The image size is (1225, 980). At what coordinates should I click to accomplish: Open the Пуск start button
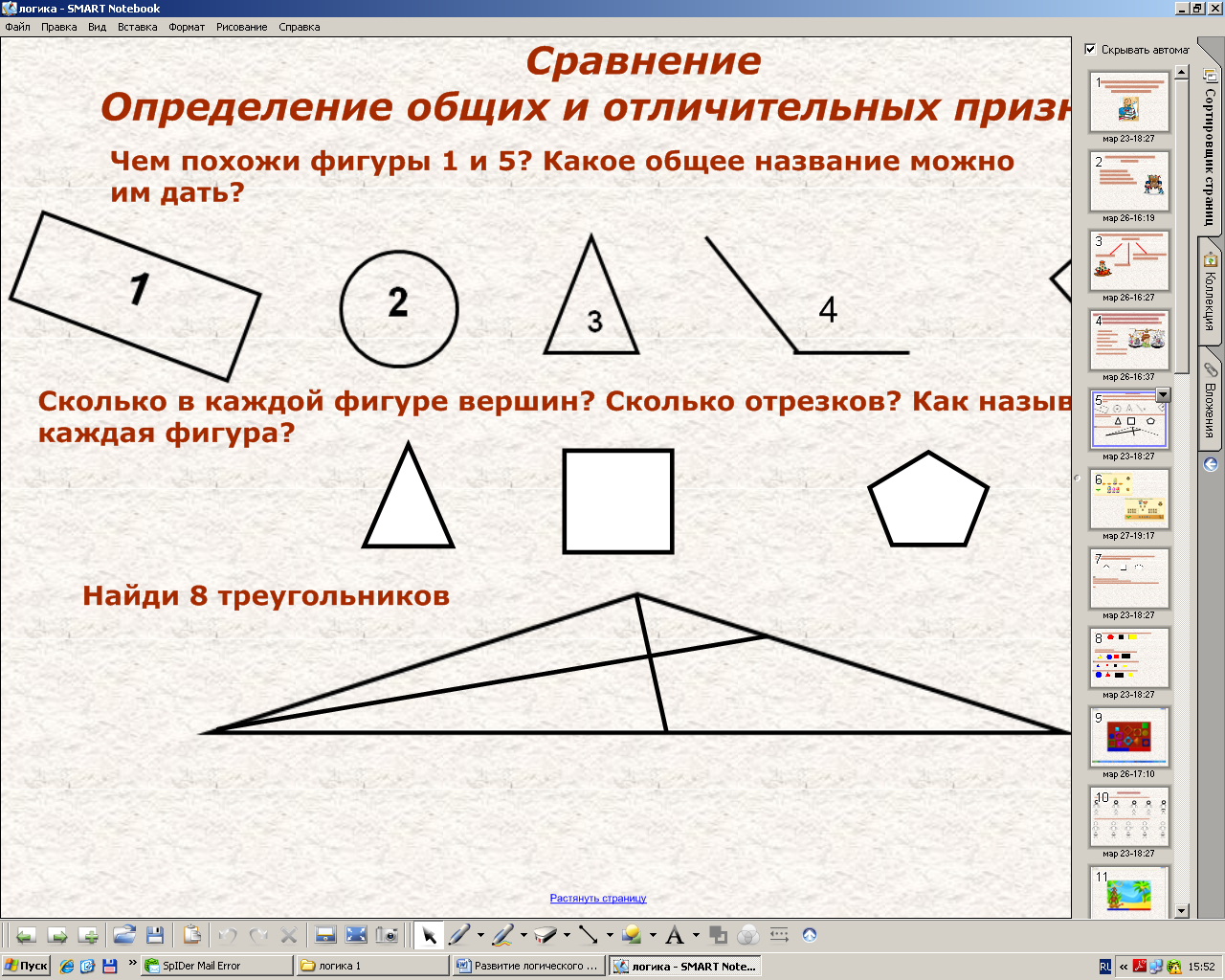click(26, 966)
